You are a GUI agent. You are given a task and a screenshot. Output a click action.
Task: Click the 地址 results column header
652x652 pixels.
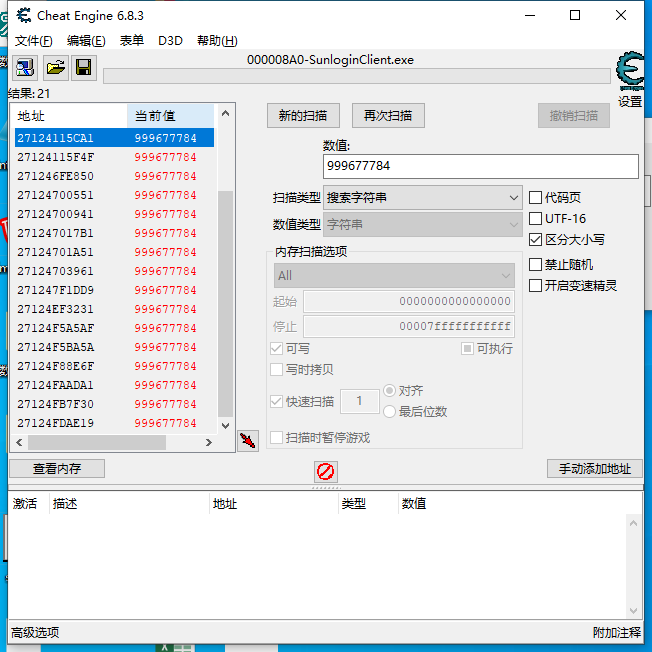tap(70, 116)
